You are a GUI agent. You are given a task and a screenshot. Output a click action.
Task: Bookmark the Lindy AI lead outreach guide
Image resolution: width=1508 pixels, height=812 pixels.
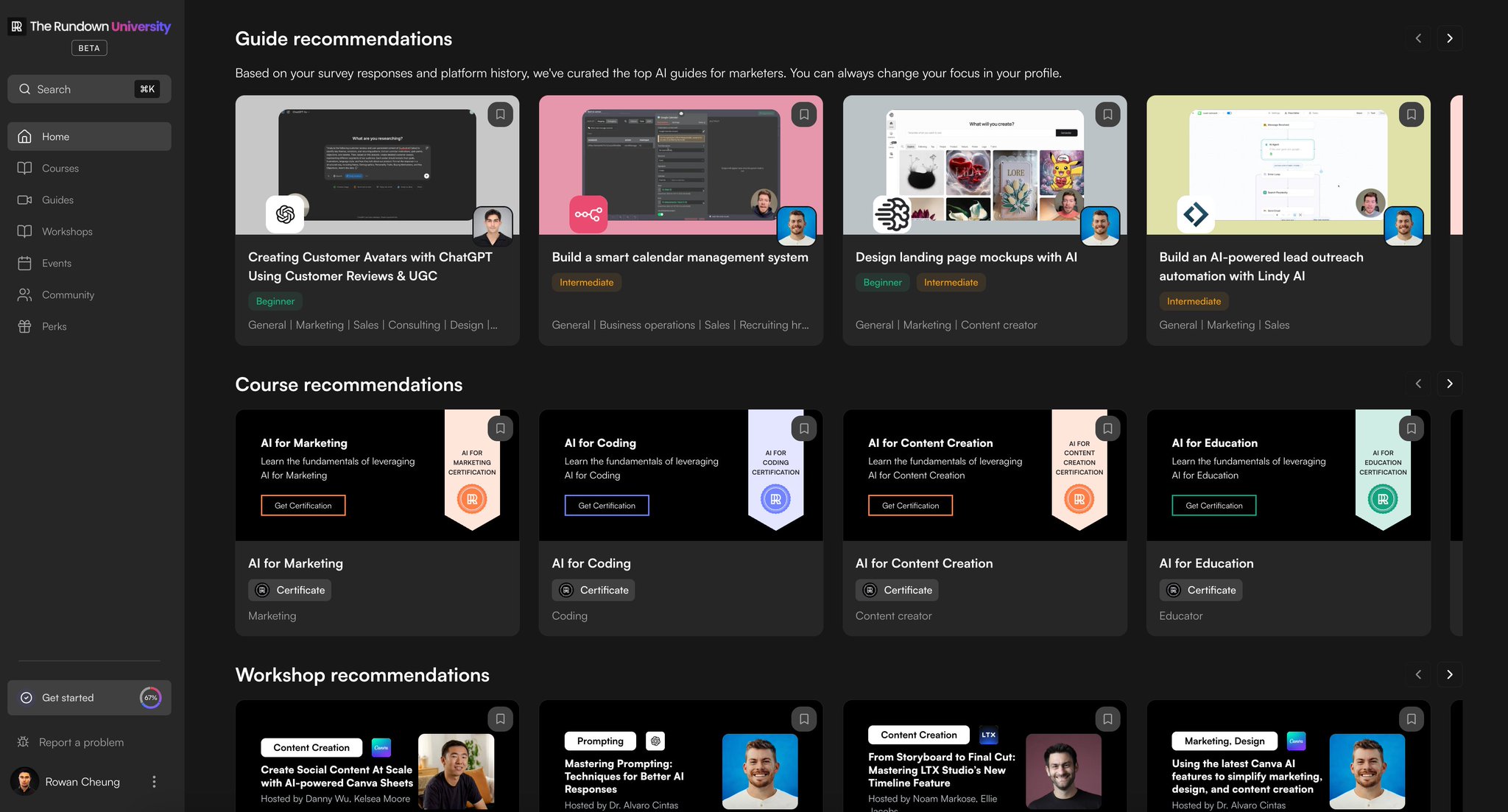tap(1411, 114)
